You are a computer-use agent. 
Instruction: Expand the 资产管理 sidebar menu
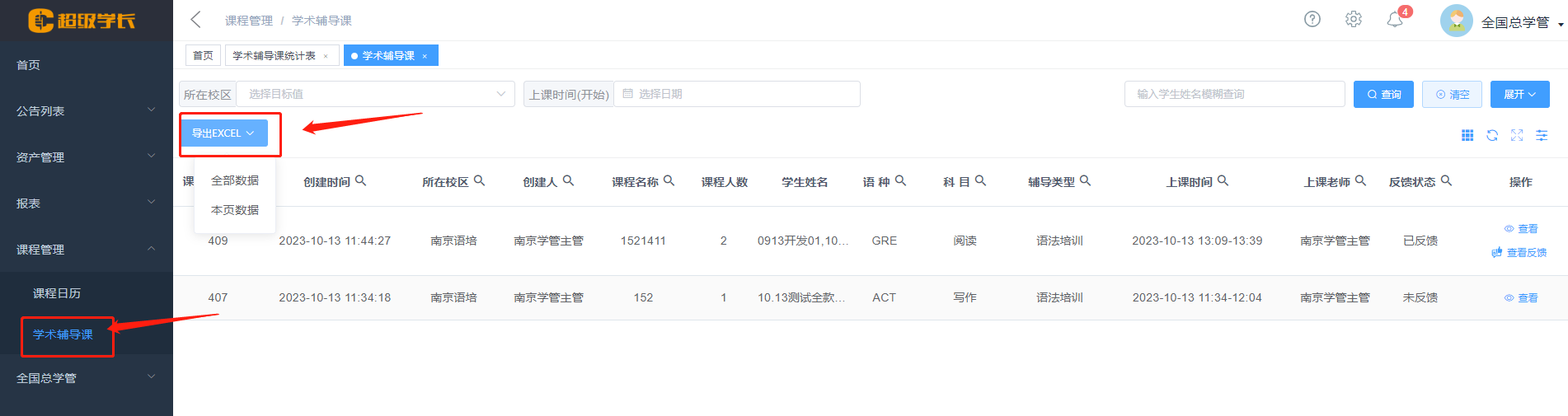(86, 157)
